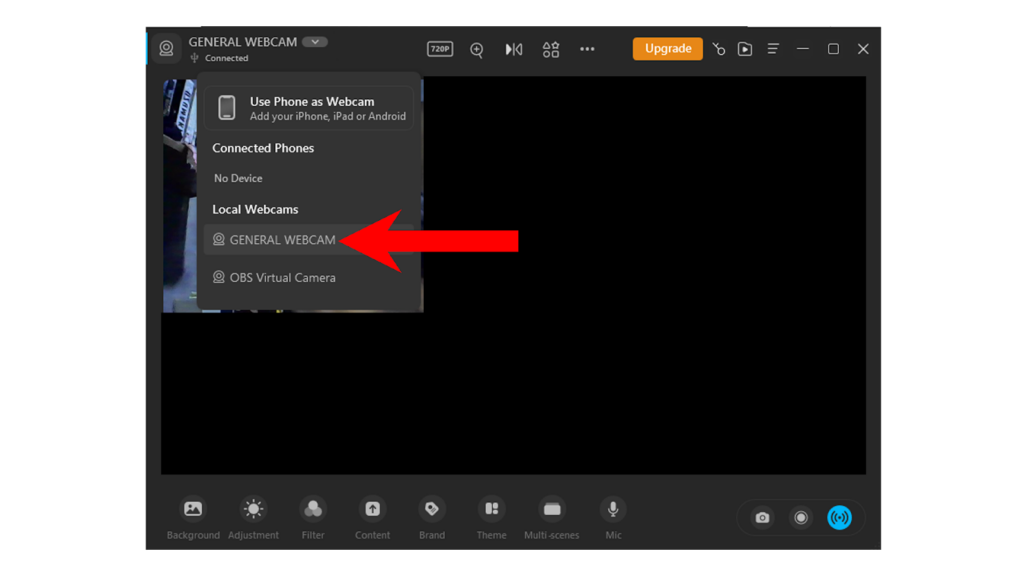Select Use Phone as Webcam option
The height and width of the screenshot is (576, 1024).
[x=309, y=108]
